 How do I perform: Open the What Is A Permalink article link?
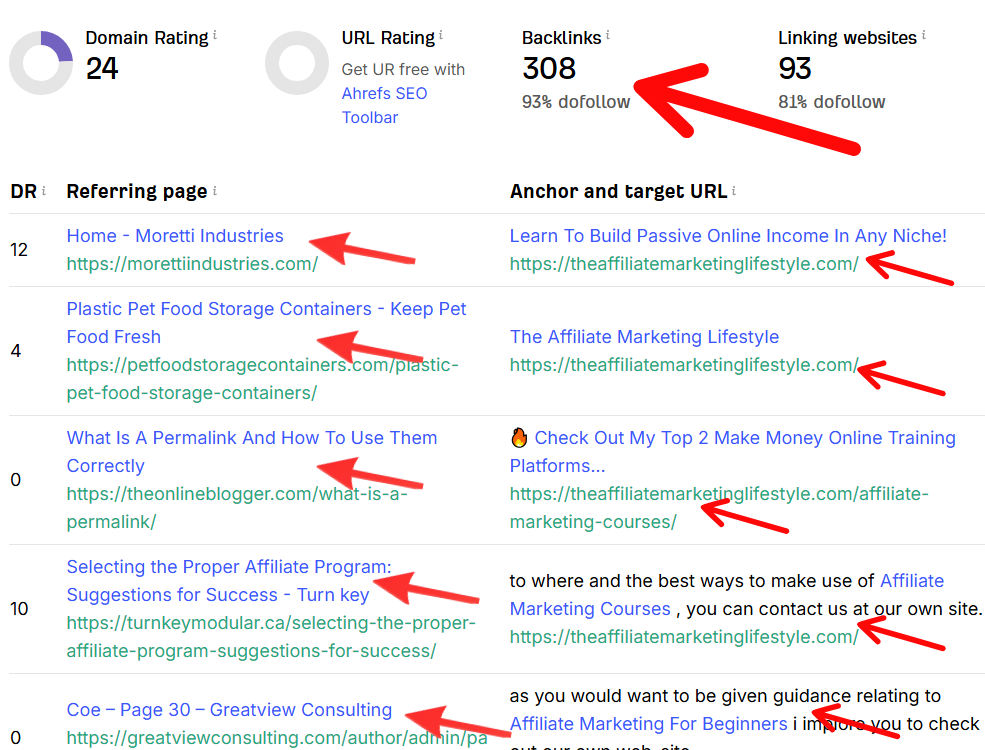[251, 437]
